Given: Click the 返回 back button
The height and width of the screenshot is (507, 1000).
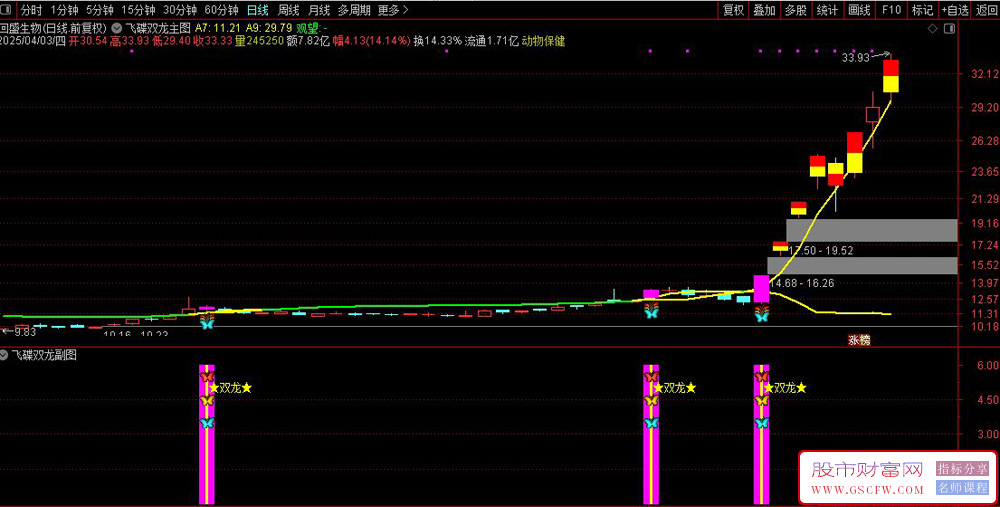Looking at the screenshot, I should pos(987,10).
